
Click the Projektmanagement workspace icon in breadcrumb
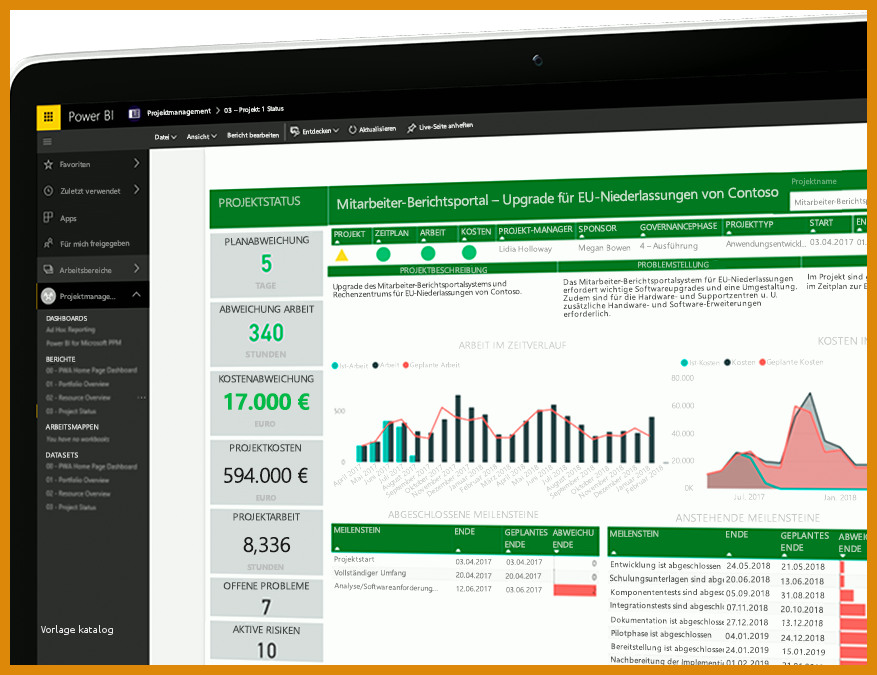click(x=134, y=114)
